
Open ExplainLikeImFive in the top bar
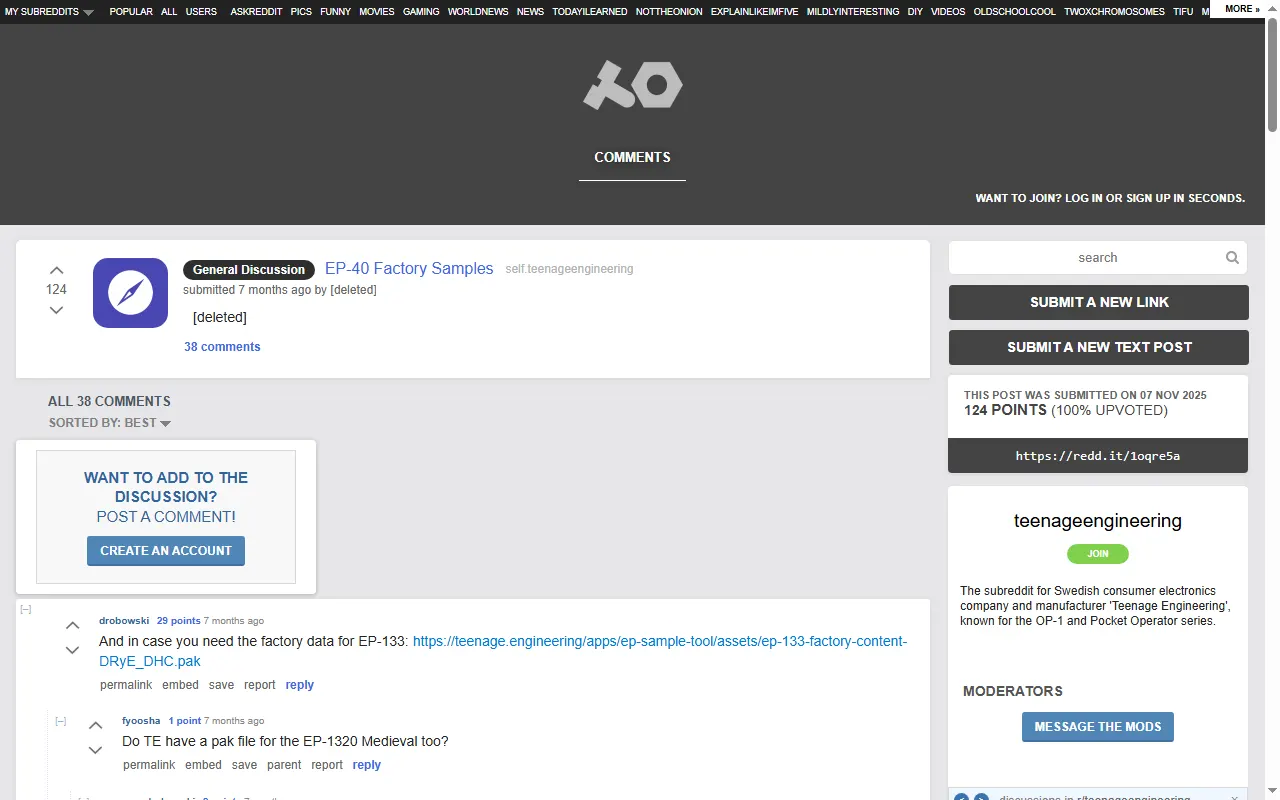pyautogui.click(x=754, y=12)
